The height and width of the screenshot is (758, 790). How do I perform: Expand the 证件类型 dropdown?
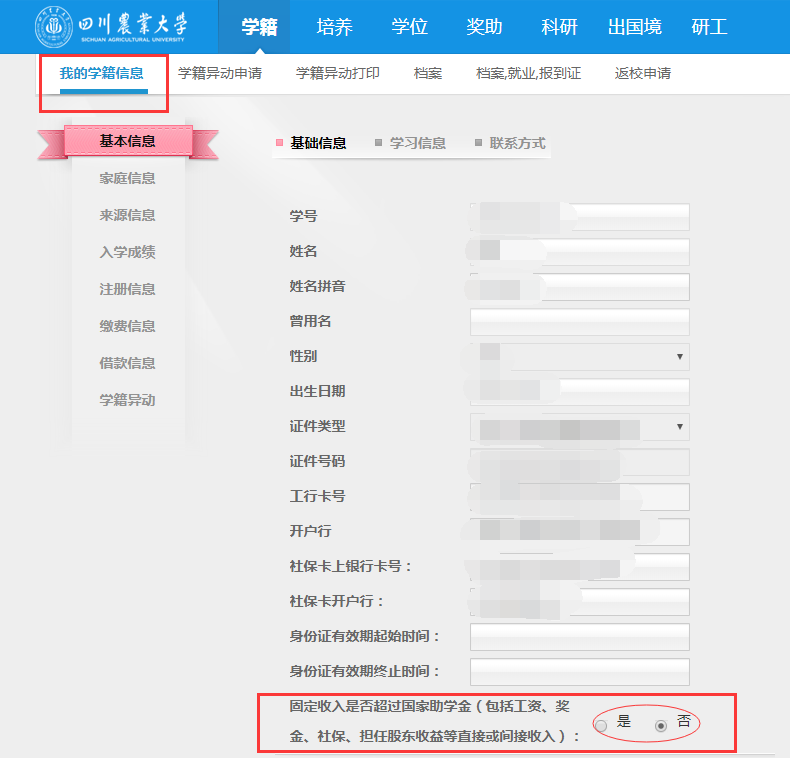tap(580, 427)
